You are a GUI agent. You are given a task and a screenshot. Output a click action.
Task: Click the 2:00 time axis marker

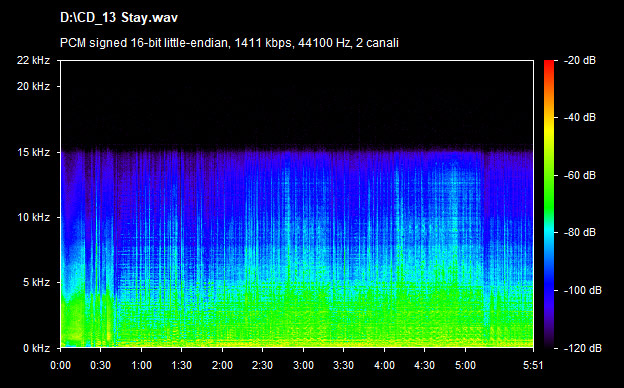[x=222, y=365]
